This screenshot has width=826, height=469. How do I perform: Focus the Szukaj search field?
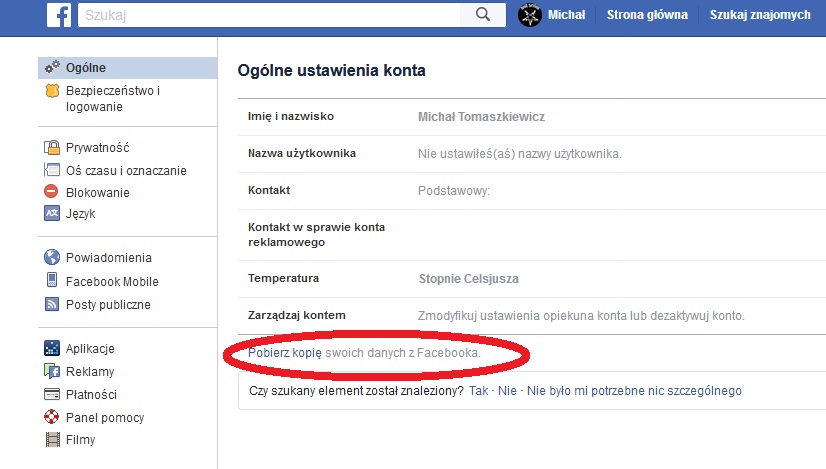[x=269, y=15]
